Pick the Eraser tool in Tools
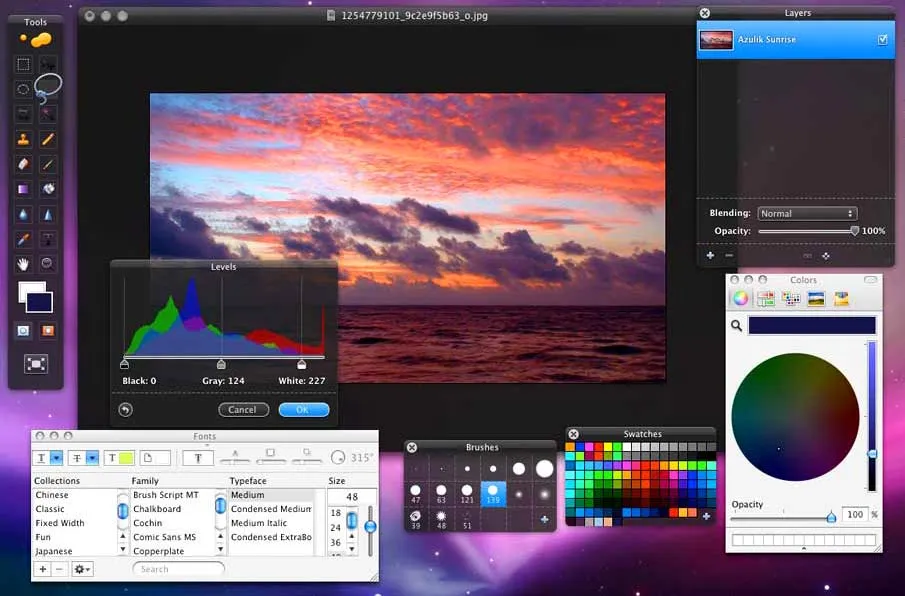Screen dimensions: 905x596 coord(23,164)
